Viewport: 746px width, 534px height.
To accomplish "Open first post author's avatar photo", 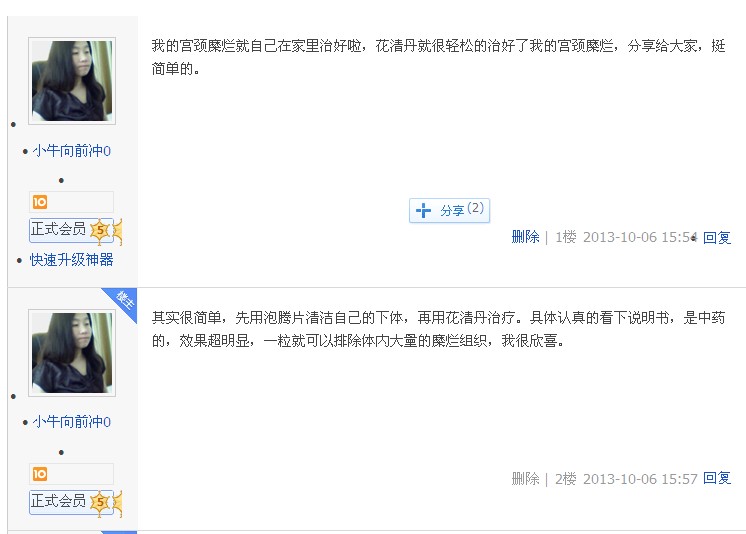I will click(x=72, y=81).
